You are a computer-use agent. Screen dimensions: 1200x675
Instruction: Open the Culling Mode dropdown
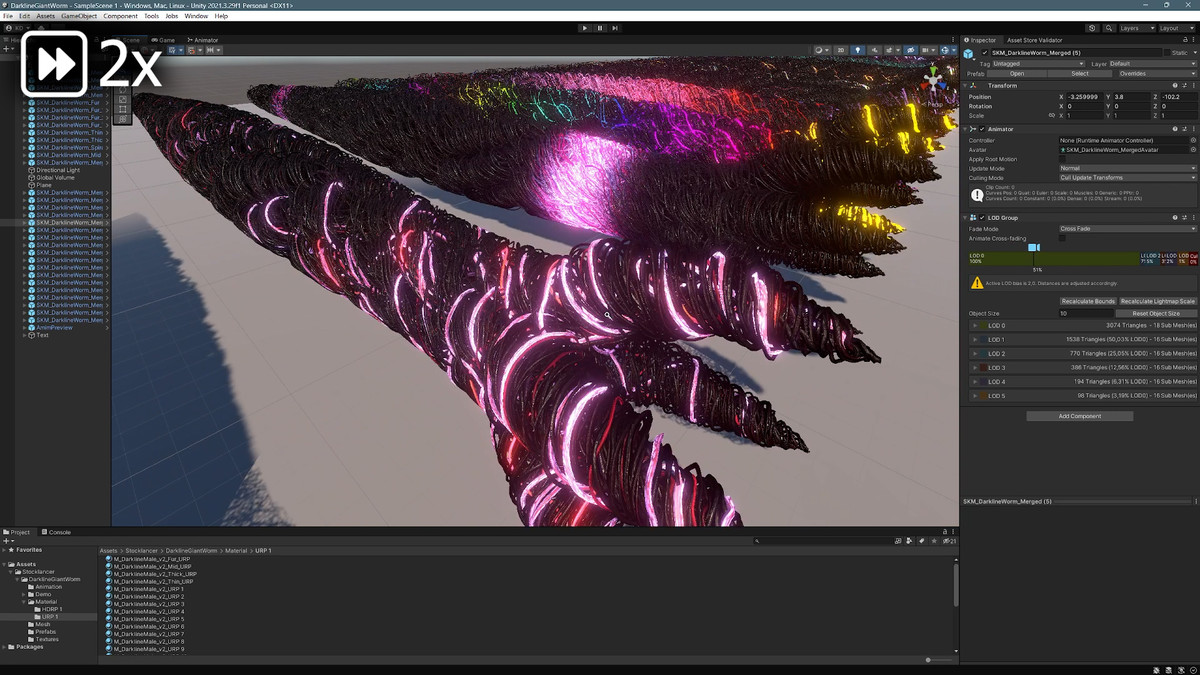pyautogui.click(x=1127, y=178)
